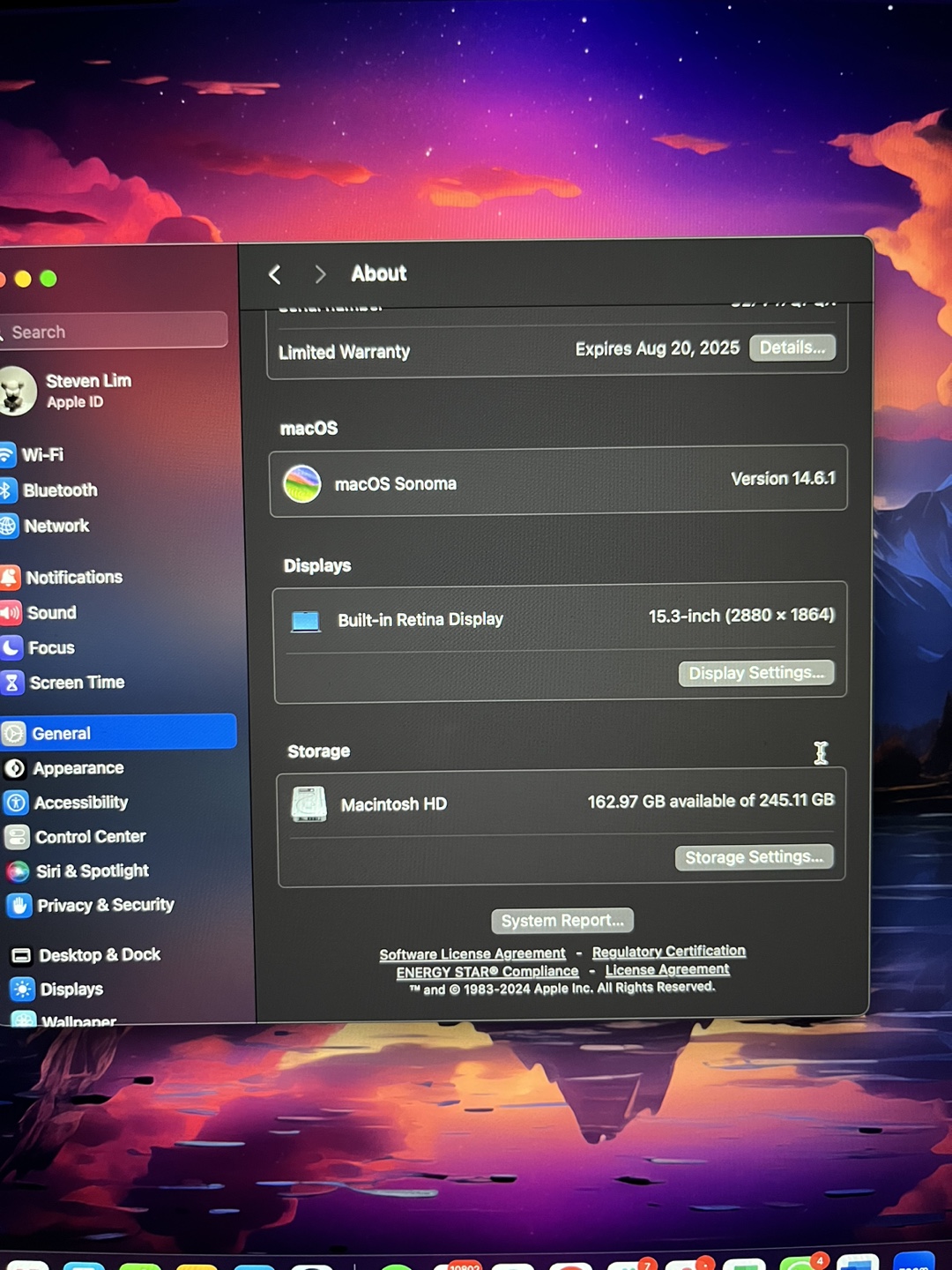This screenshot has height=1270, width=952.
Task: Click the Built-in Retina Display laptop icon
Action: point(306,622)
